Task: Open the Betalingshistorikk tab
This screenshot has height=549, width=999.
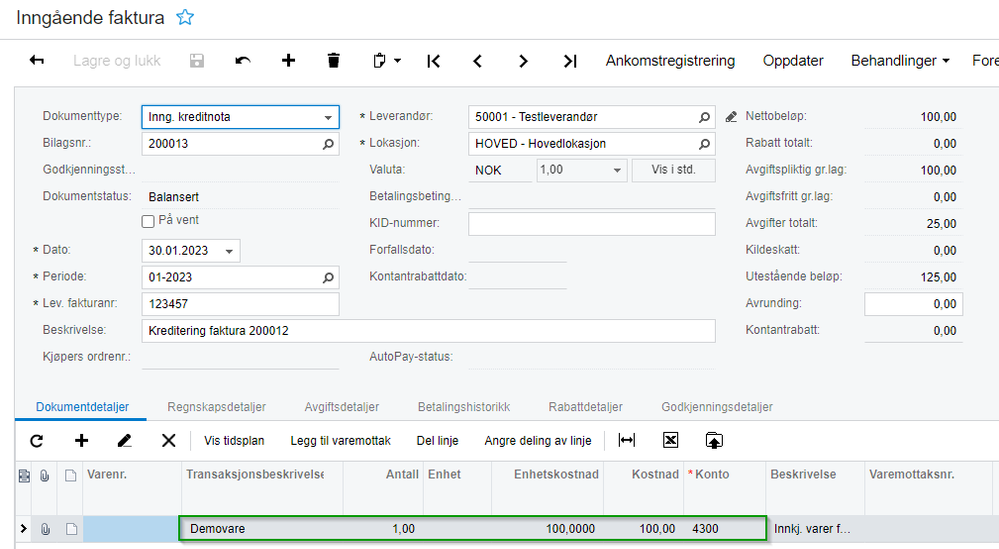Action: 464,407
